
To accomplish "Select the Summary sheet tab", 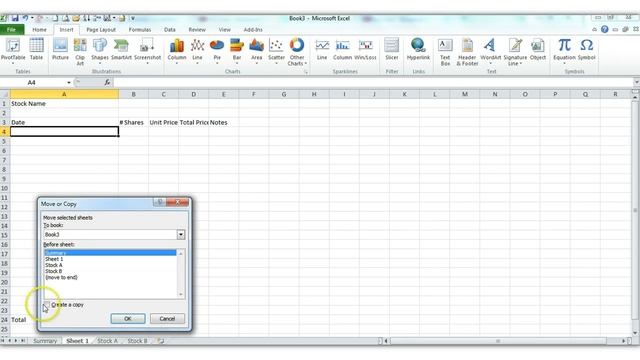I will point(45,341).
